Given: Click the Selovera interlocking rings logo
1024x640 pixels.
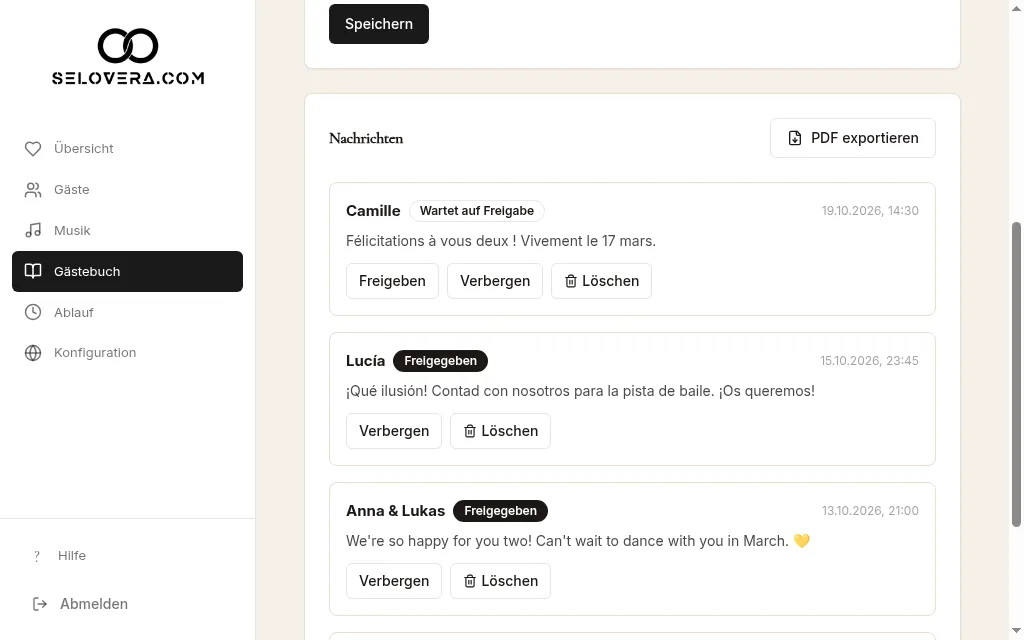Looking at the screenshot, I should click(128, 46).
